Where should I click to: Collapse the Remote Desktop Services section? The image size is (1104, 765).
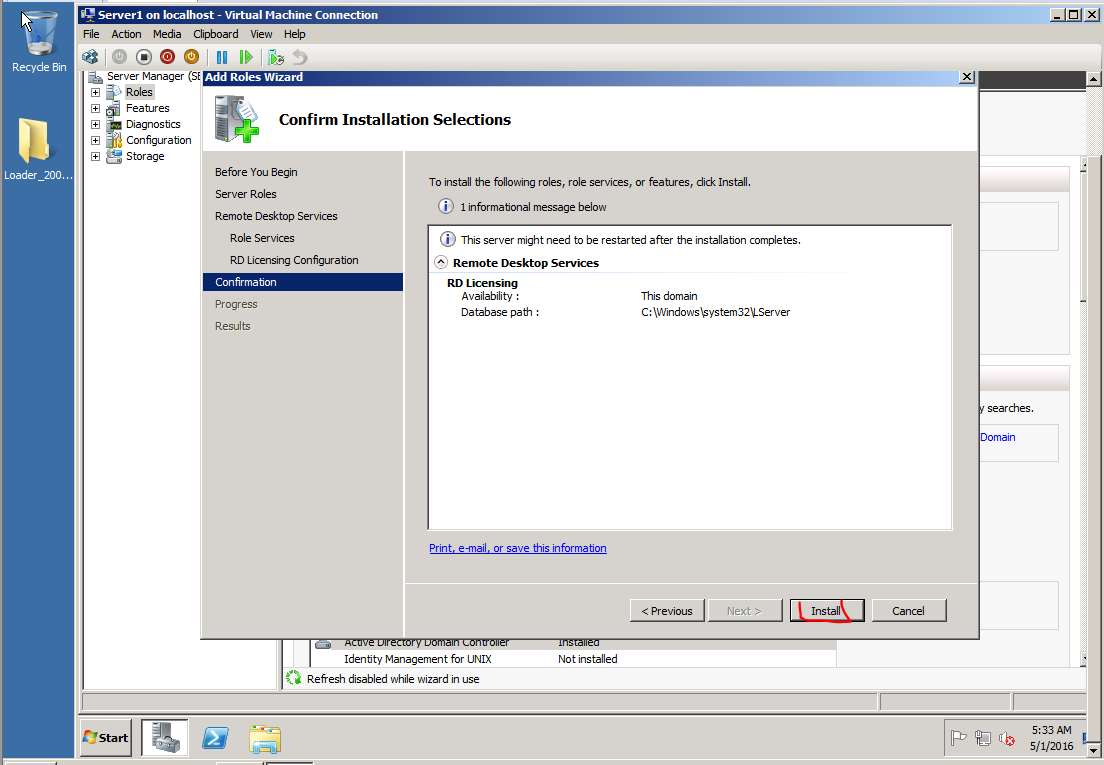[441, 262]
